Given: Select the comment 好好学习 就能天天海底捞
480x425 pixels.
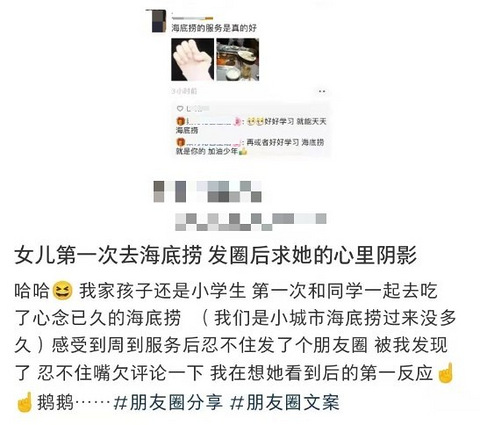Looking at the screenshot, I should (x=251, y=126).
